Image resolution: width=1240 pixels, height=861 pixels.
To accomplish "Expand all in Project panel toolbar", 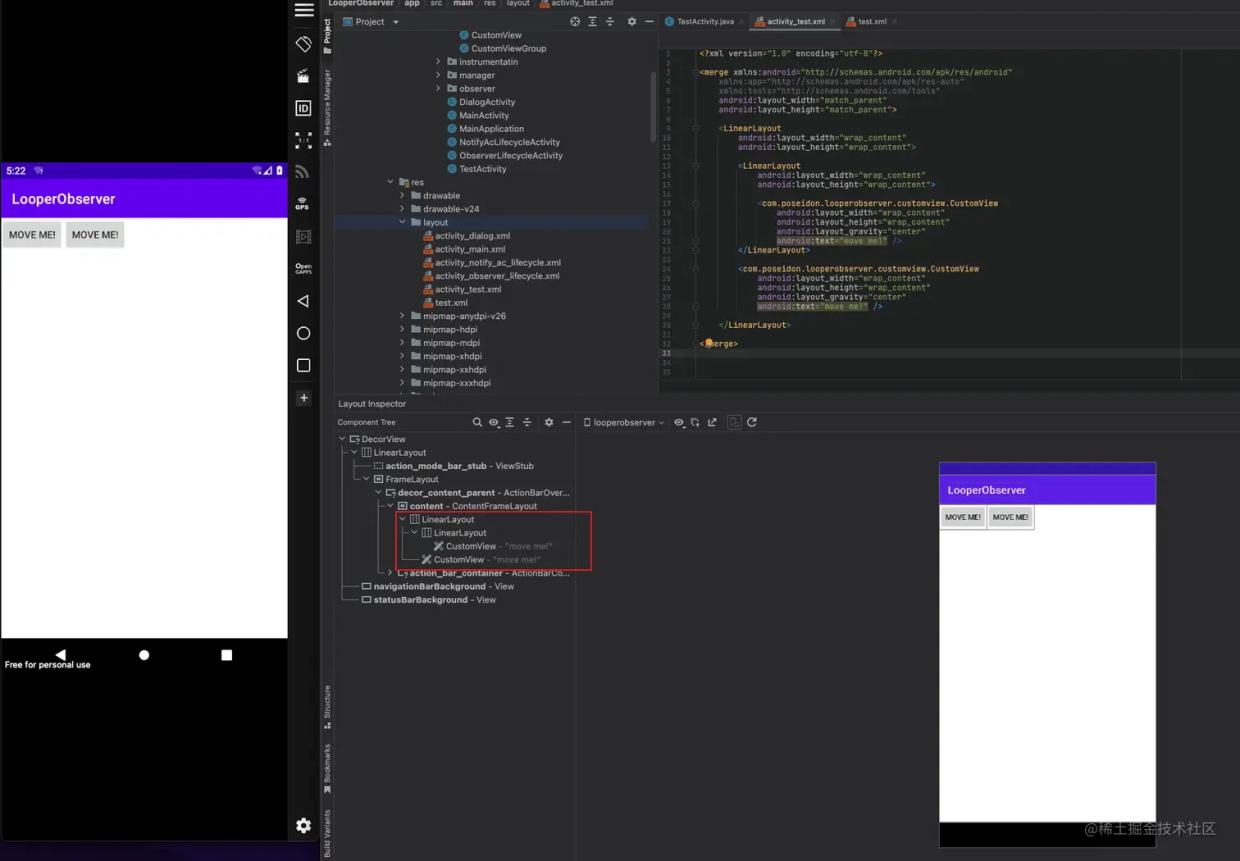I will 593,21.
